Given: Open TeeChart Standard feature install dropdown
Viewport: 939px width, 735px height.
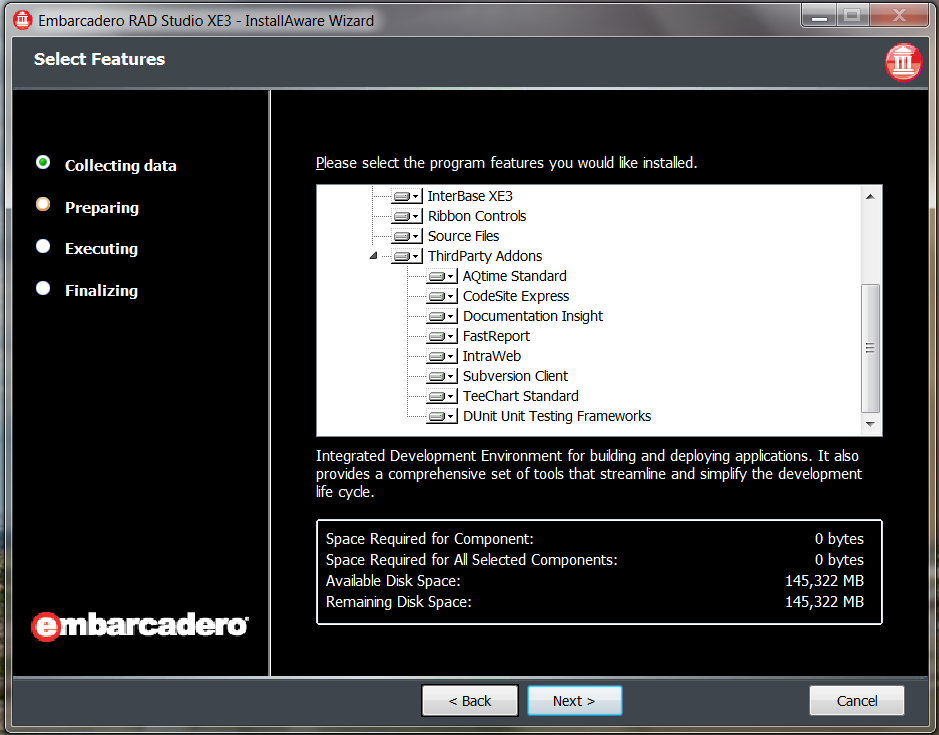Looking at the screenshot, I should (x=442, y=396).
